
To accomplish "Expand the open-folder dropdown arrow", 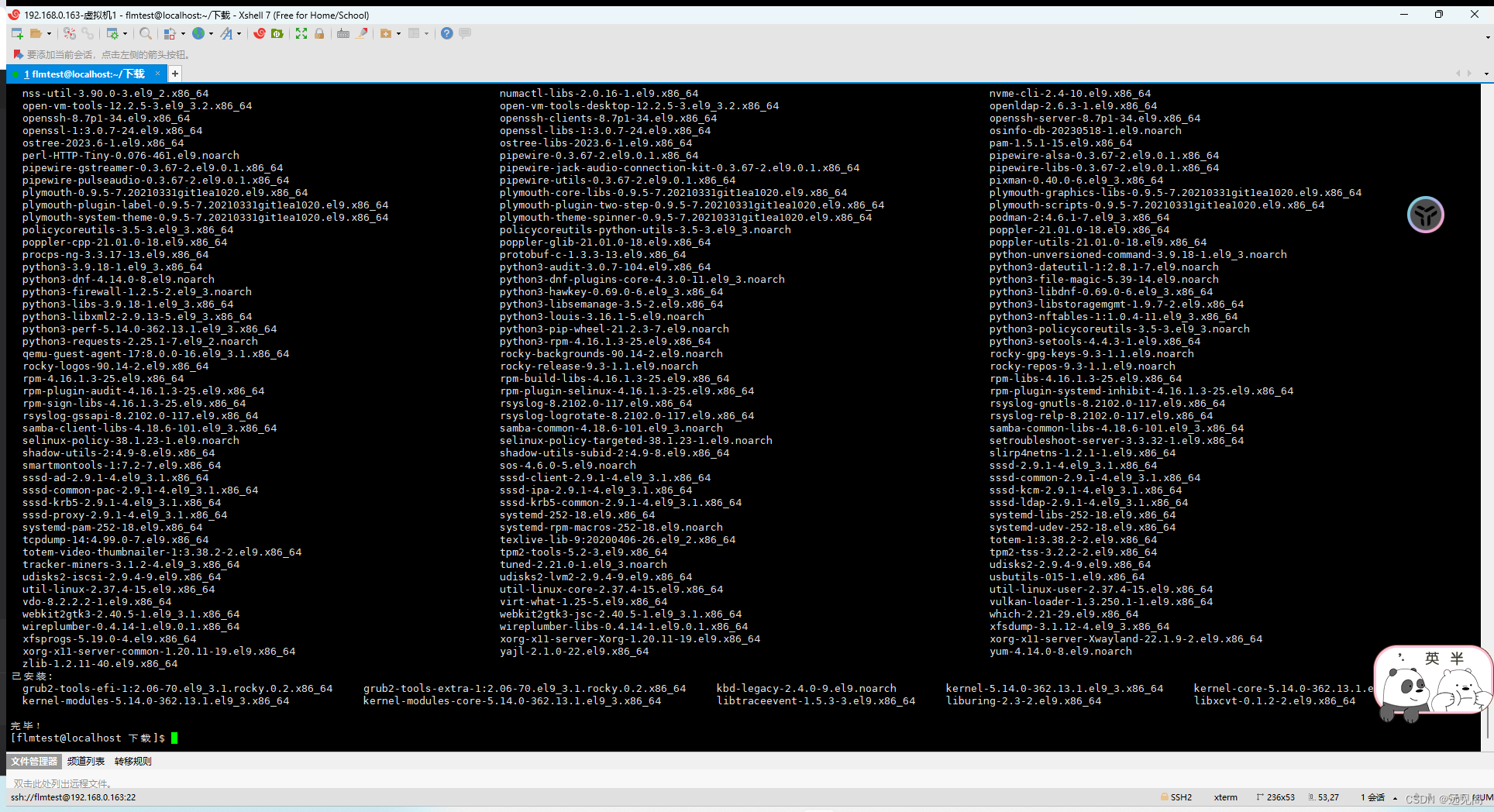I will [x=50, y=33].
